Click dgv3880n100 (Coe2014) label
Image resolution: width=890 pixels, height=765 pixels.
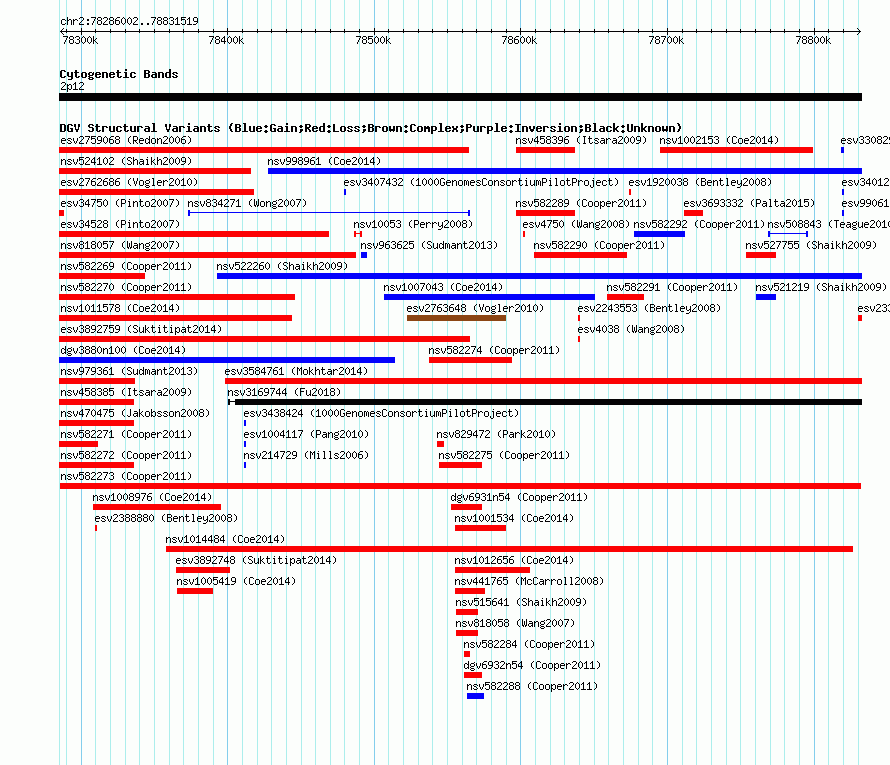(123, 350)
